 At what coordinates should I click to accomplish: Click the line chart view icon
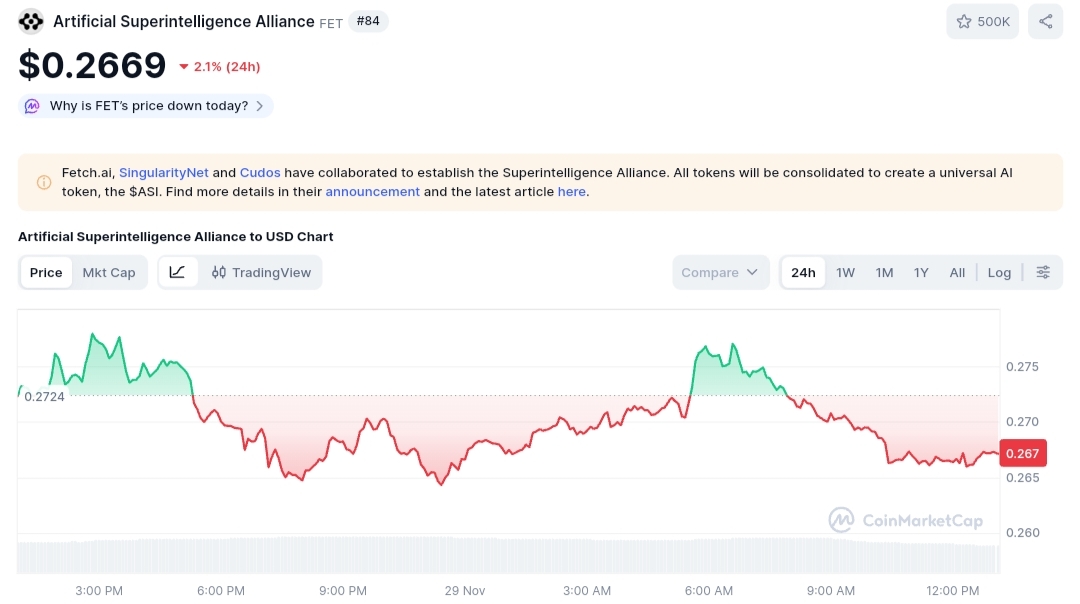point(178,273)
